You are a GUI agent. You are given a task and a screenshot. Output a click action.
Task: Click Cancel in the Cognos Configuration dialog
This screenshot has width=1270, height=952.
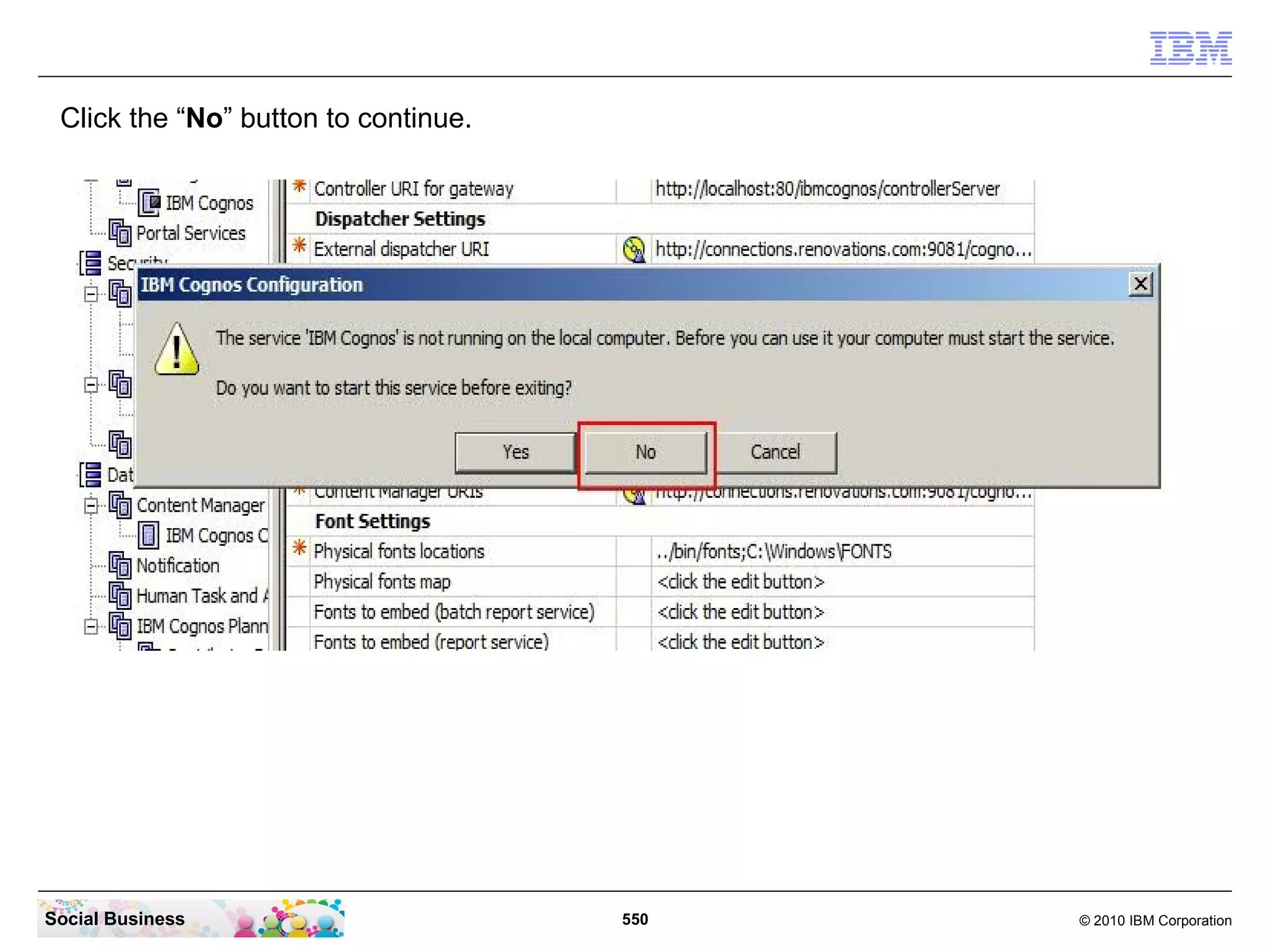tap(775, 452)
